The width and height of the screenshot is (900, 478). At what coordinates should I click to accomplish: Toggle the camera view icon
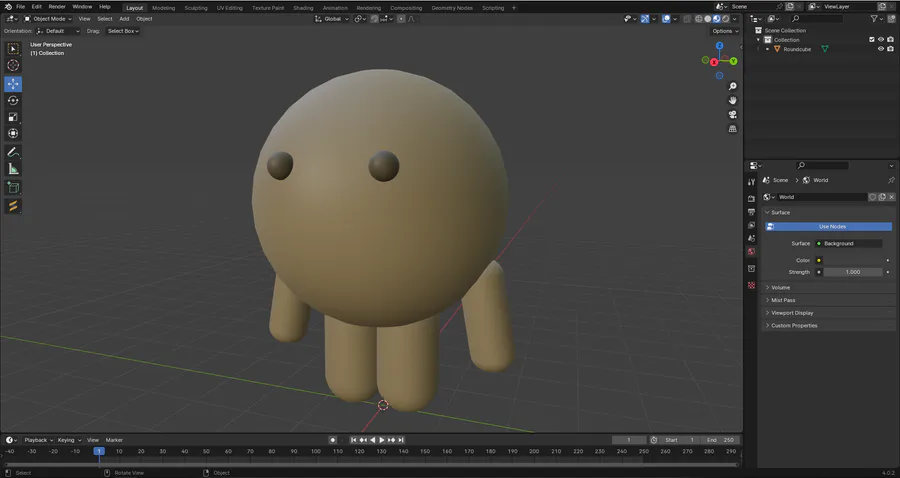click(x=732, y=115)
